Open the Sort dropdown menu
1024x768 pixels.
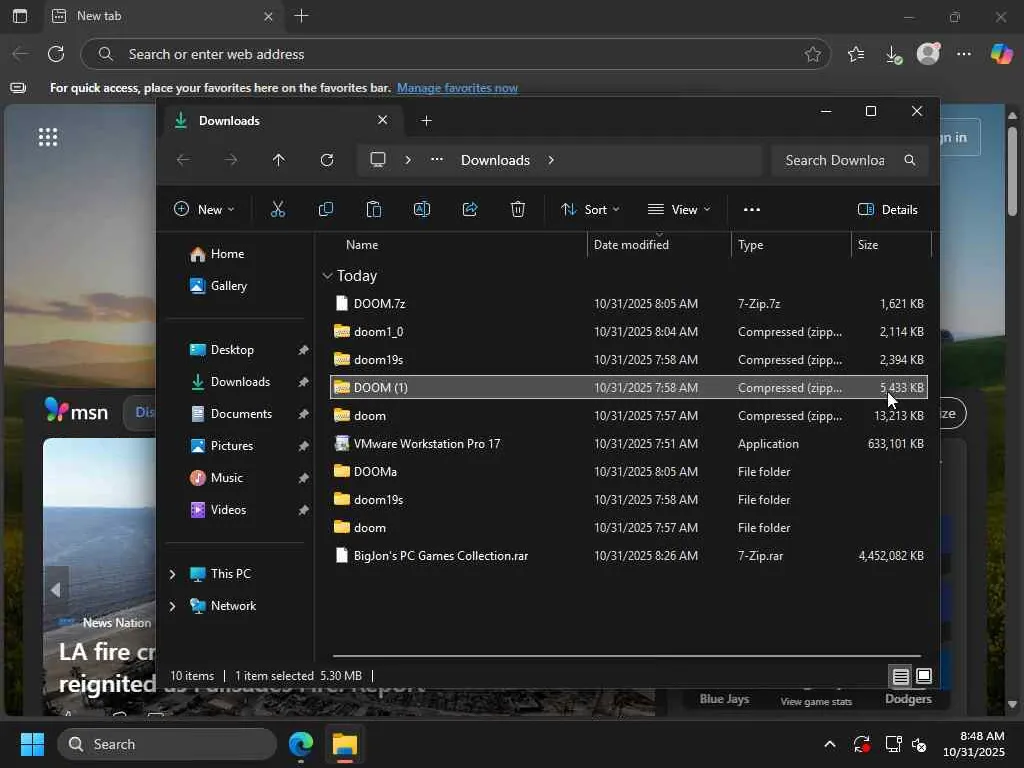point(590,209)
